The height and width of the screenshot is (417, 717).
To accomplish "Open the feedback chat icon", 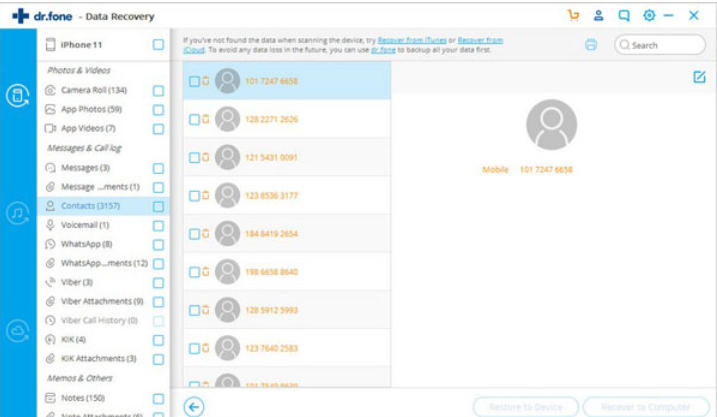I will coord(624,16).
